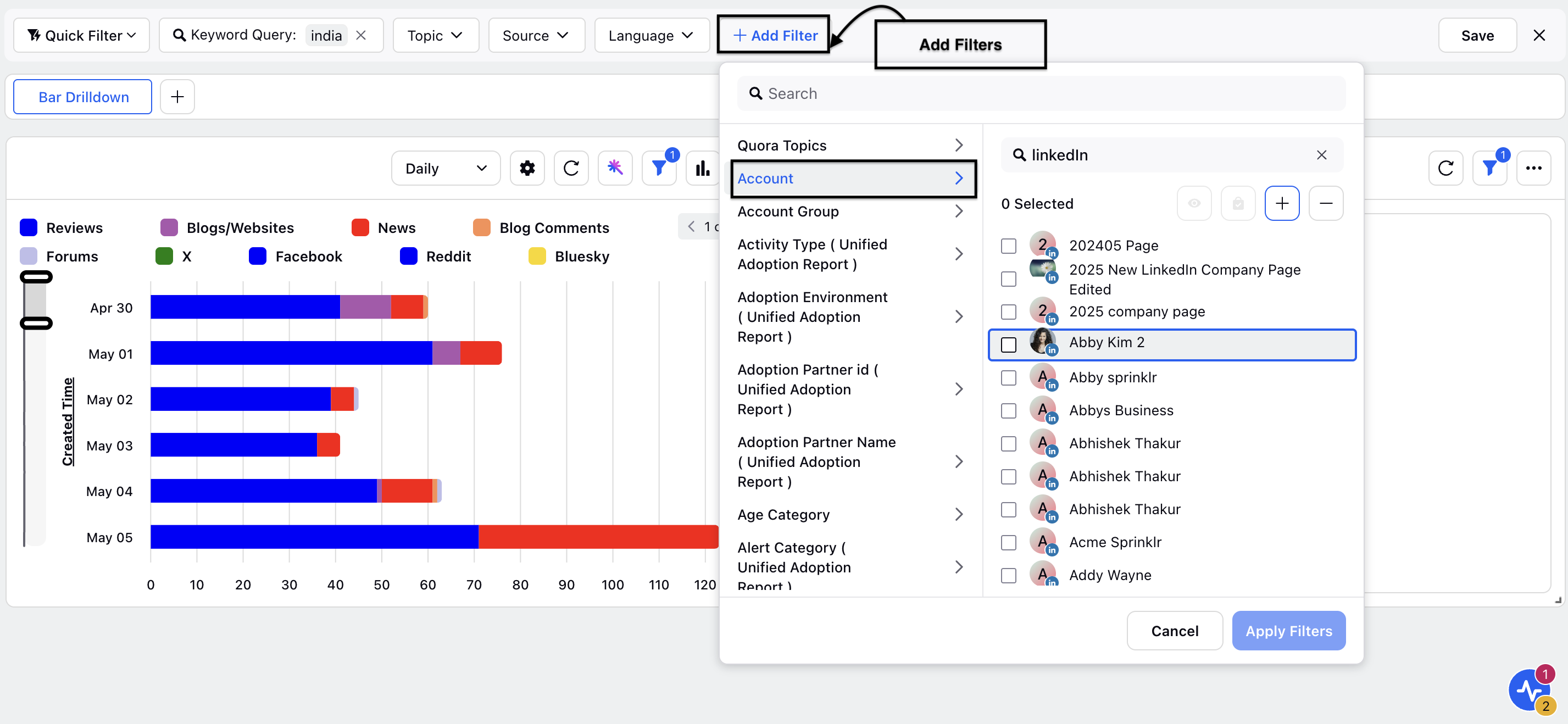Remove the india keyword chip
Screen dimensions: 1568x724
[x=361, y=35]
